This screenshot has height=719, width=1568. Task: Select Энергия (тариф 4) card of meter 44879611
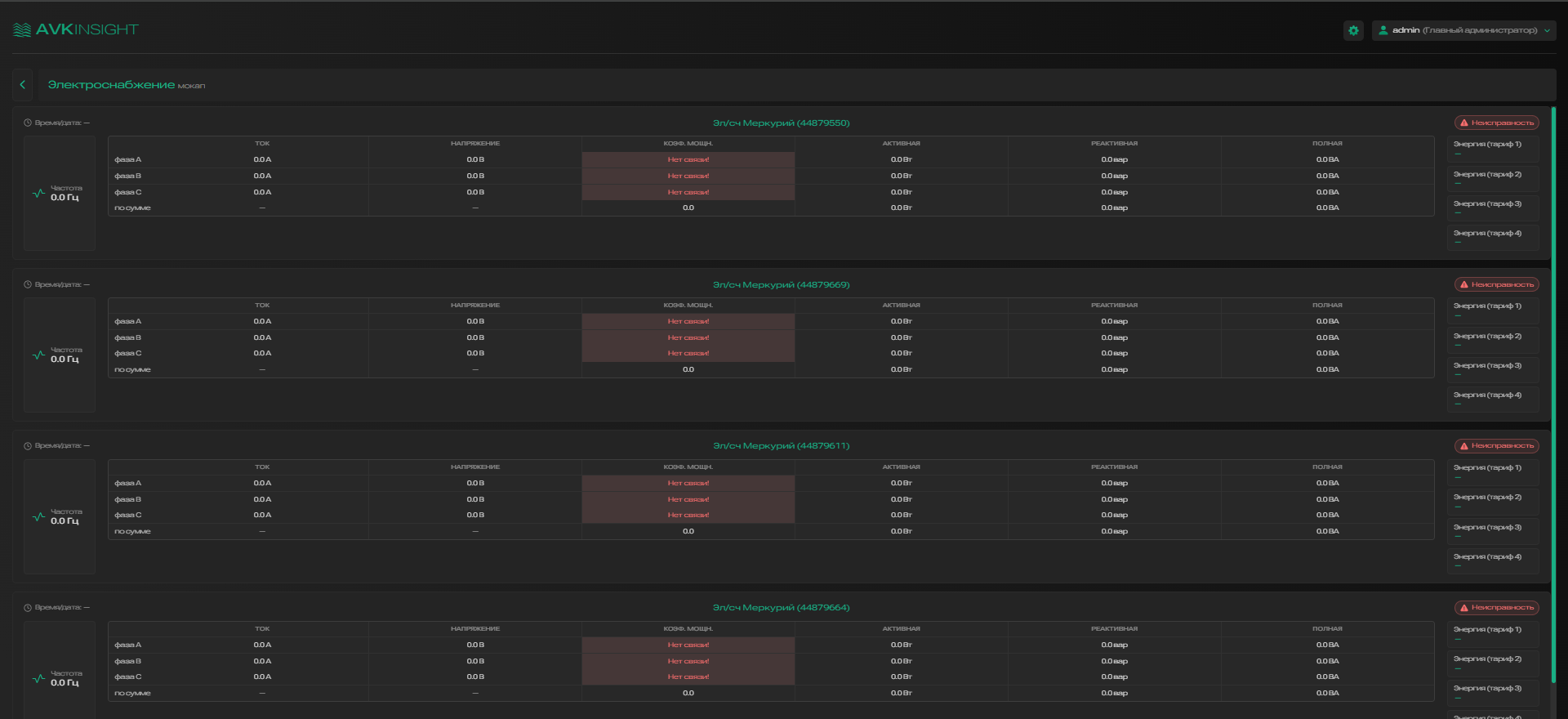(1493, 560)
